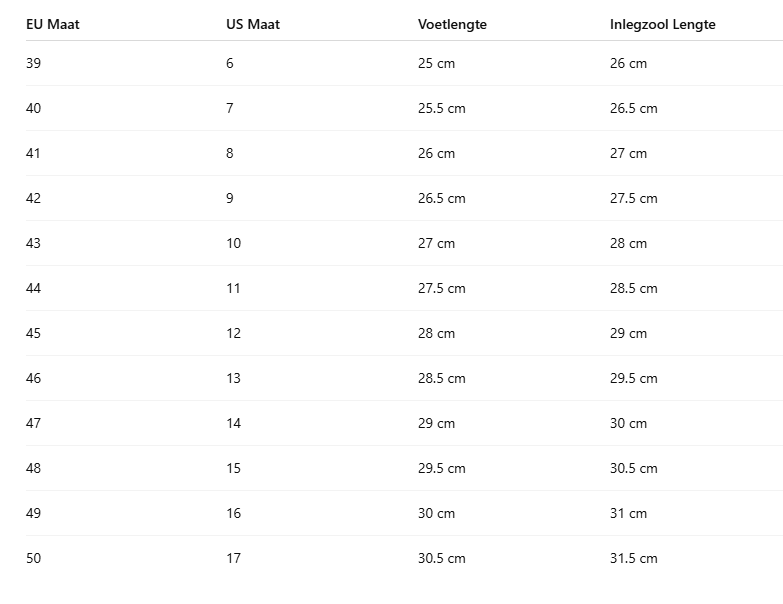This screenshot has width=783, height=604.
Task: Click the Voetlengte column header
Action: [452, 24]
